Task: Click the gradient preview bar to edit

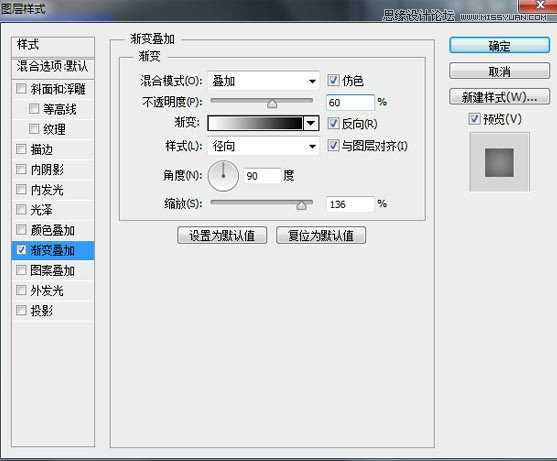Action: (x=255, y=123)
